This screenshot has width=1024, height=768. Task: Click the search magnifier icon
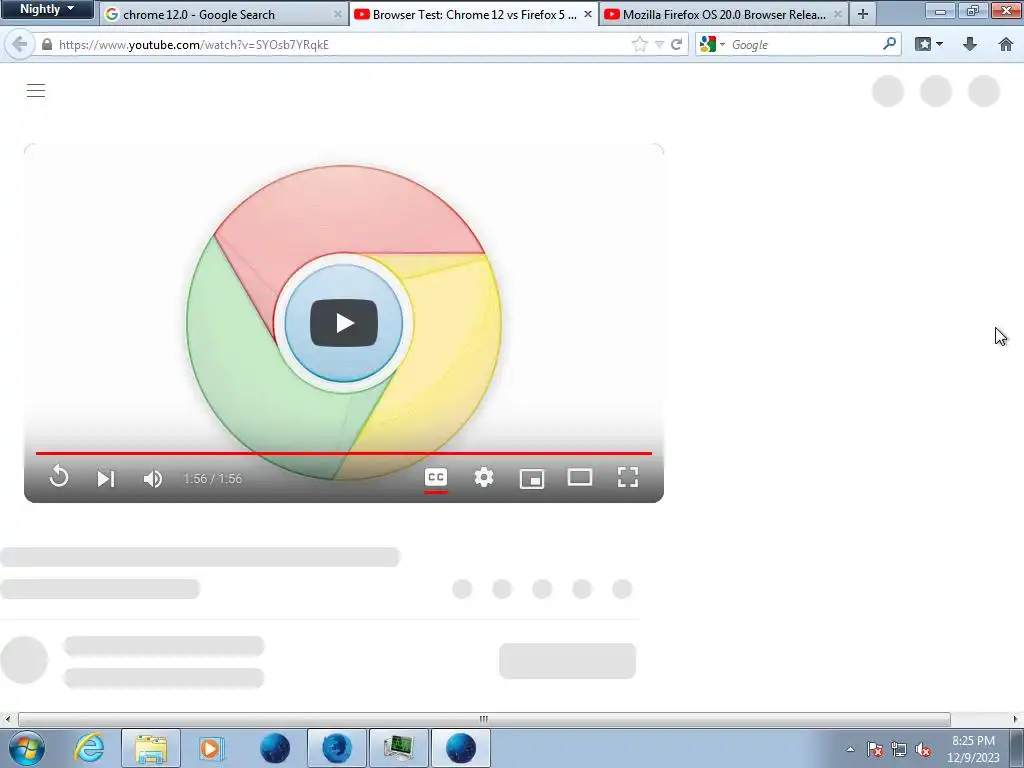coord(889,44)
